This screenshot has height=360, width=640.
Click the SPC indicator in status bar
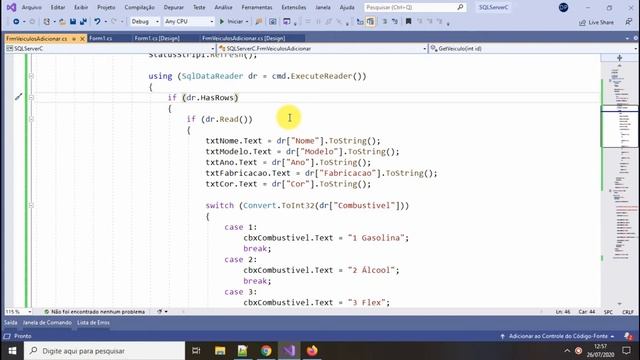pyautogui.click(x=608, y=312)
